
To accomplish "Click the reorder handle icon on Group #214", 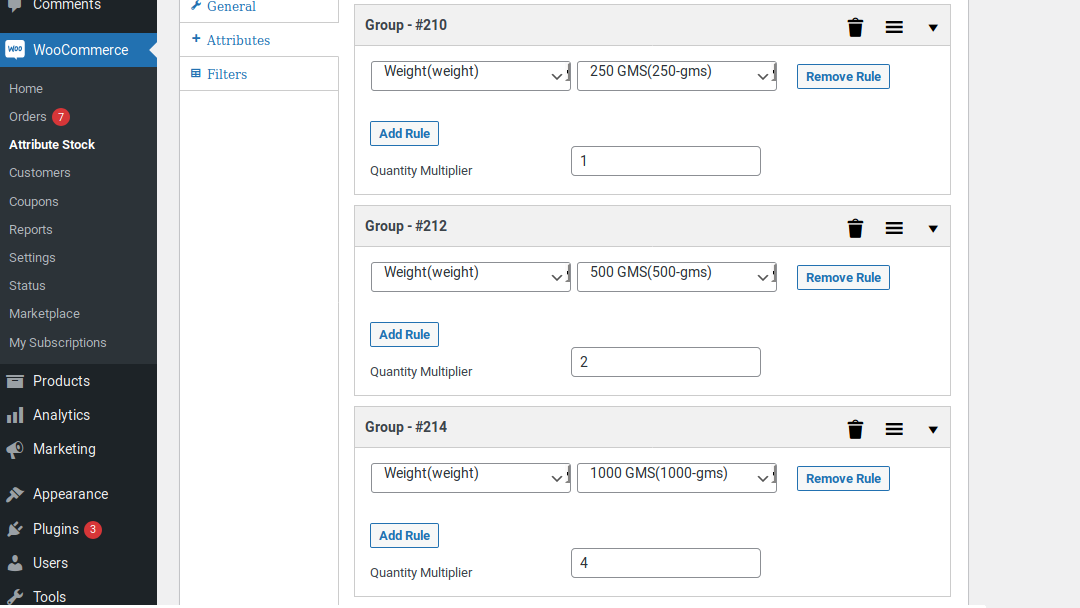I will 894,430.
